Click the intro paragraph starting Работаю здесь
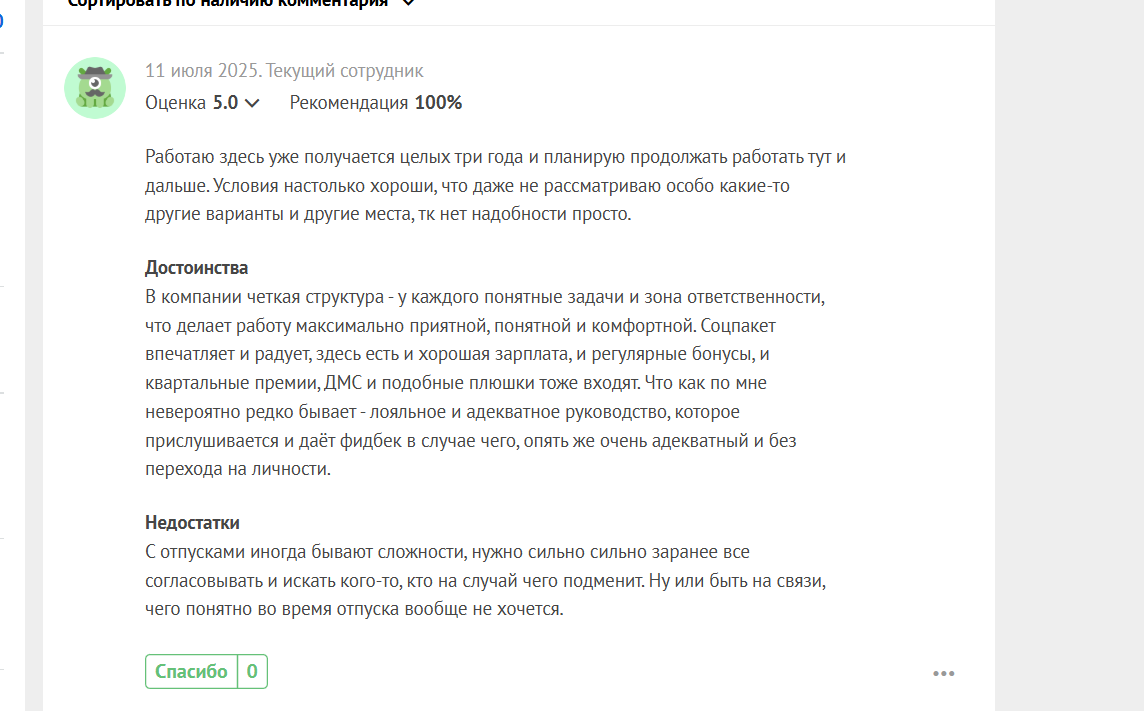Viewport: 1144px width, 711px height. click(495, 185)
